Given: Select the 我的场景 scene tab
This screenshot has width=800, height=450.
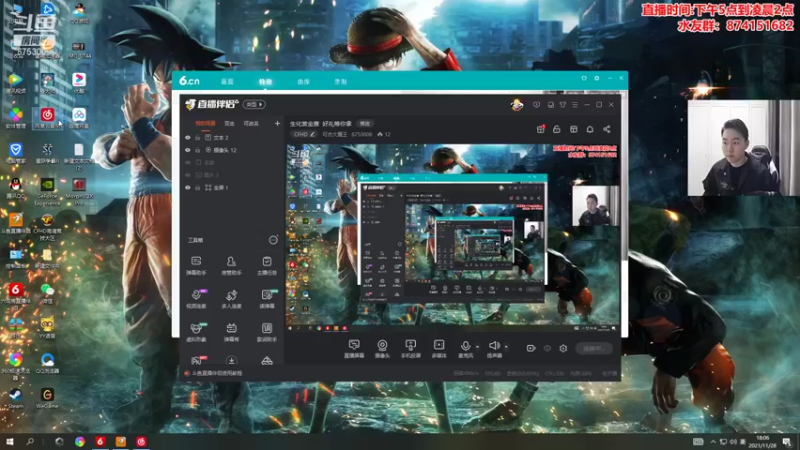Looking at the screenshot, I should (x=205, y=123).
